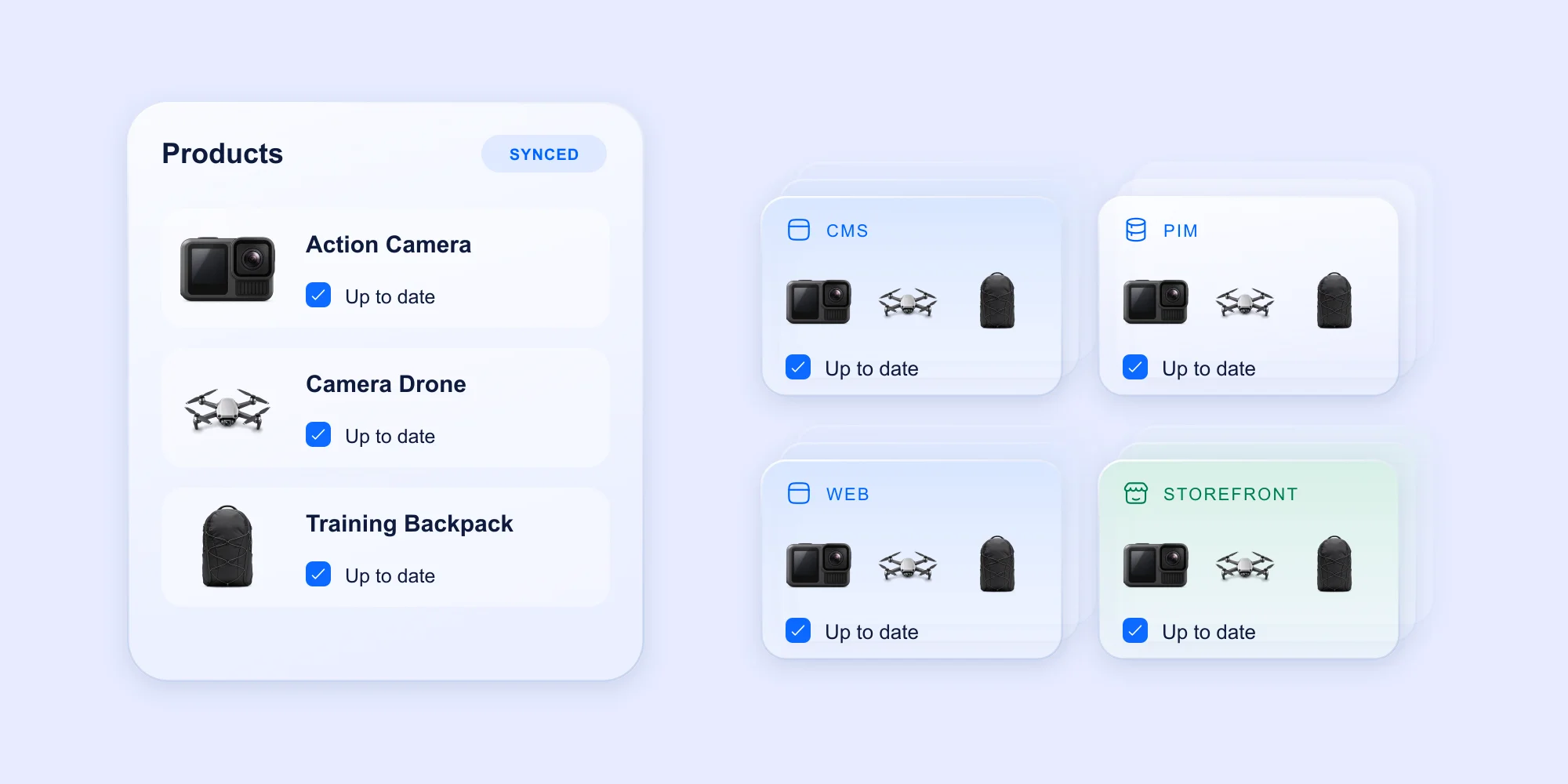Open the Camera Drone product title
The height and width of the screenshot is (784, 1568).
click(386, 384)
